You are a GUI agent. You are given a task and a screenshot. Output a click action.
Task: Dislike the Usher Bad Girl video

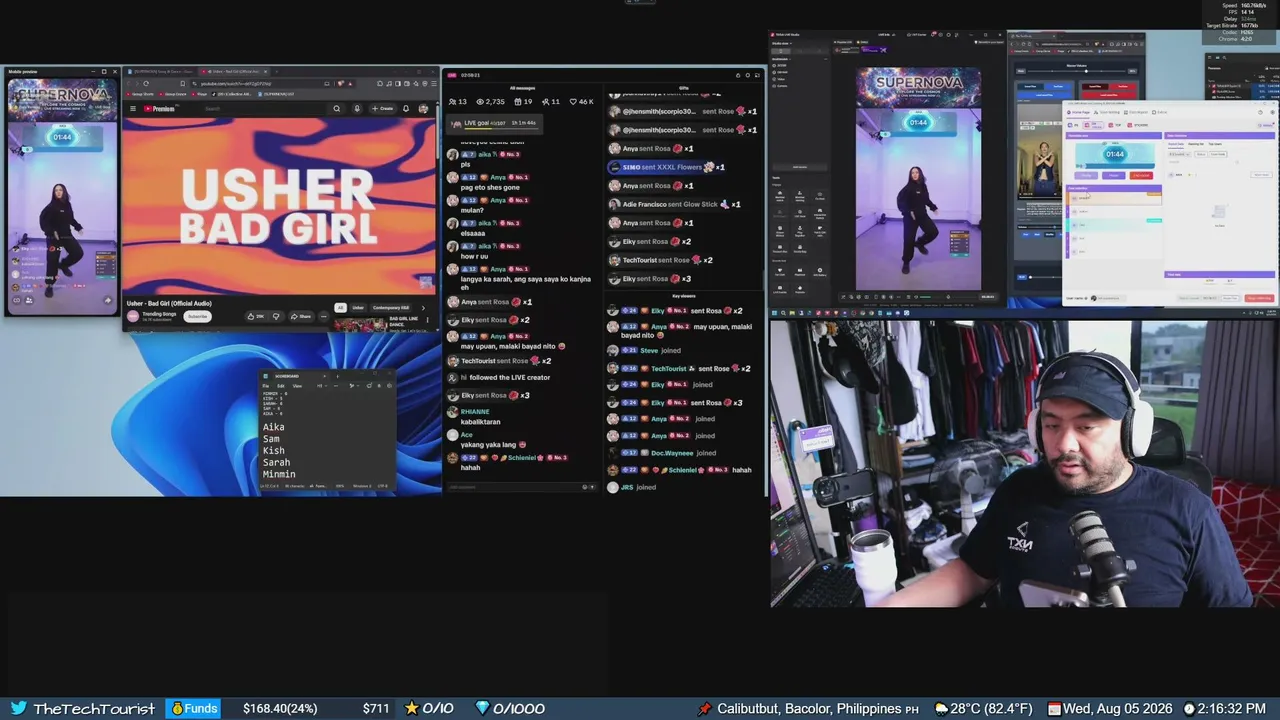(276, 316)
